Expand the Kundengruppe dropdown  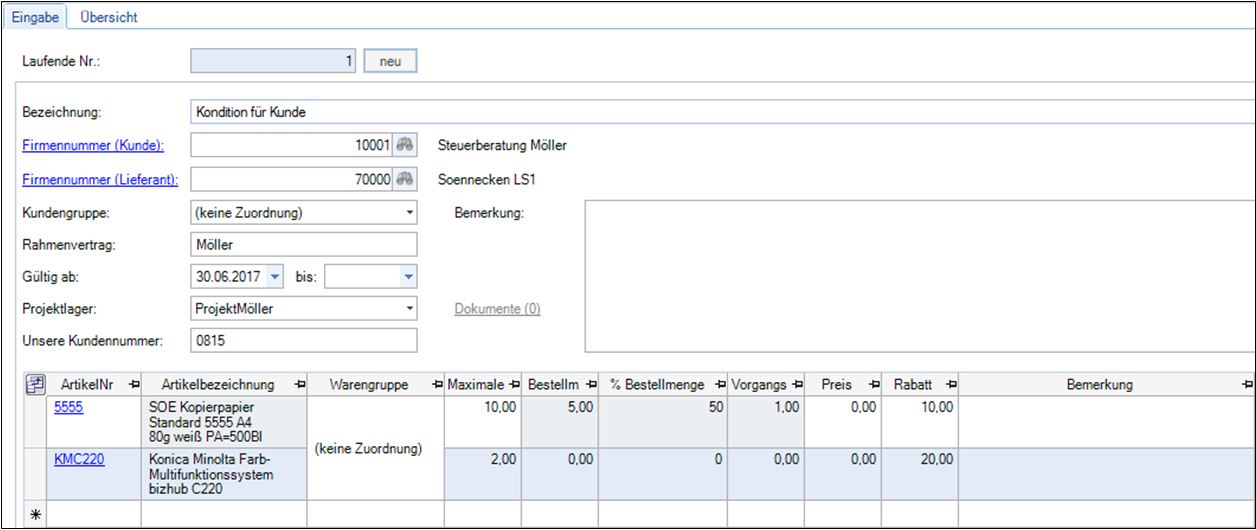click(410, 213)
